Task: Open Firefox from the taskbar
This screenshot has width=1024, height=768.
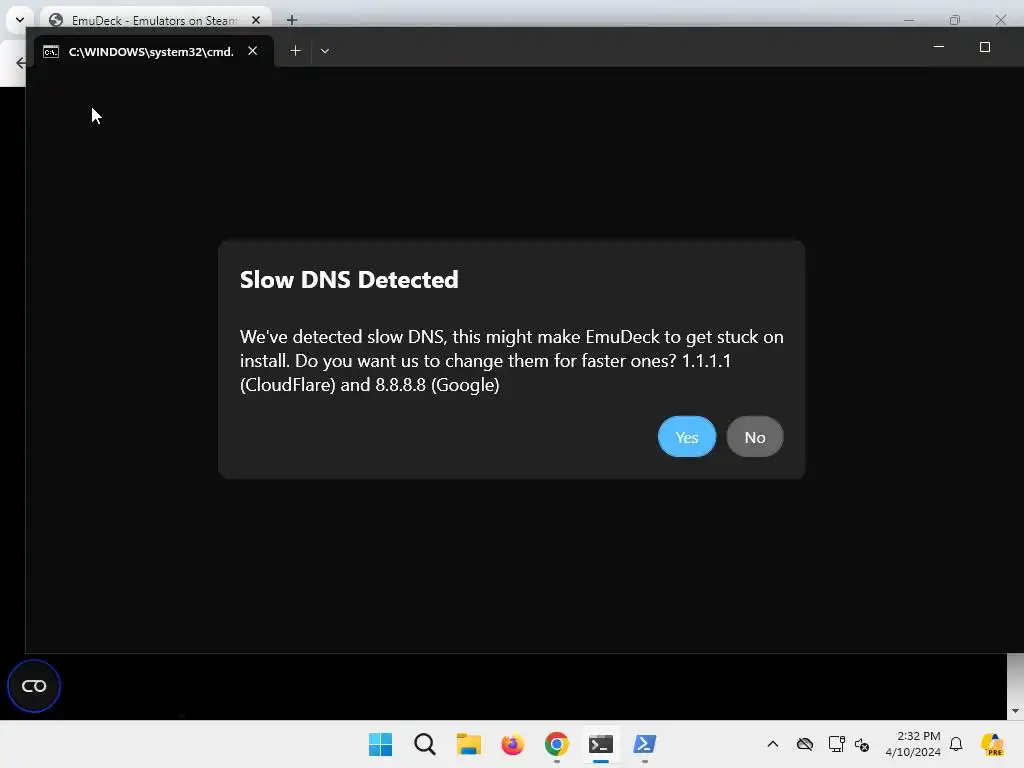Action: pyautogui.click(x=513, y=744)
